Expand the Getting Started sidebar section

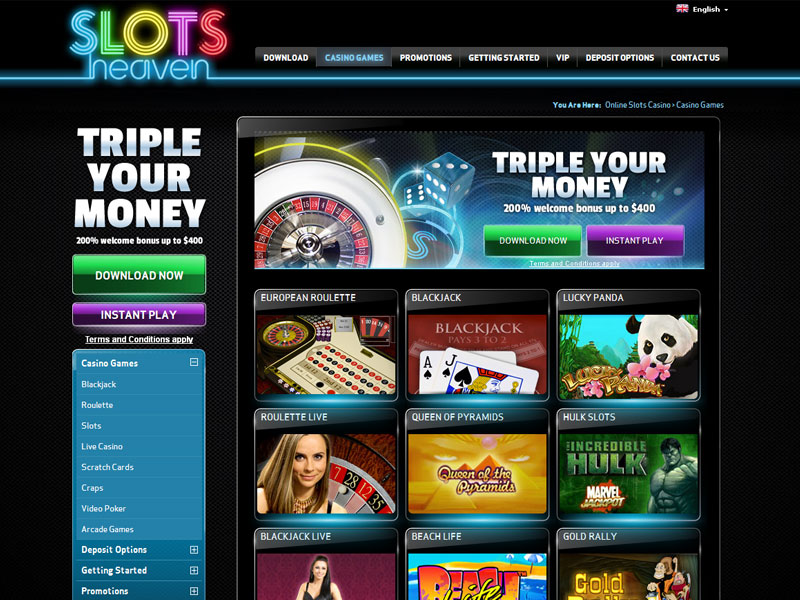[x=194, y=570]
